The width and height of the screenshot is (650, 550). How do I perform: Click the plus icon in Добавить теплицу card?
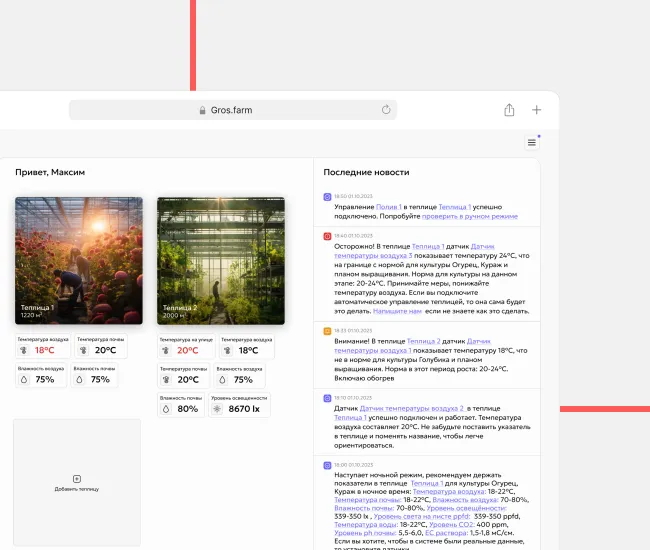click(77, 479)
